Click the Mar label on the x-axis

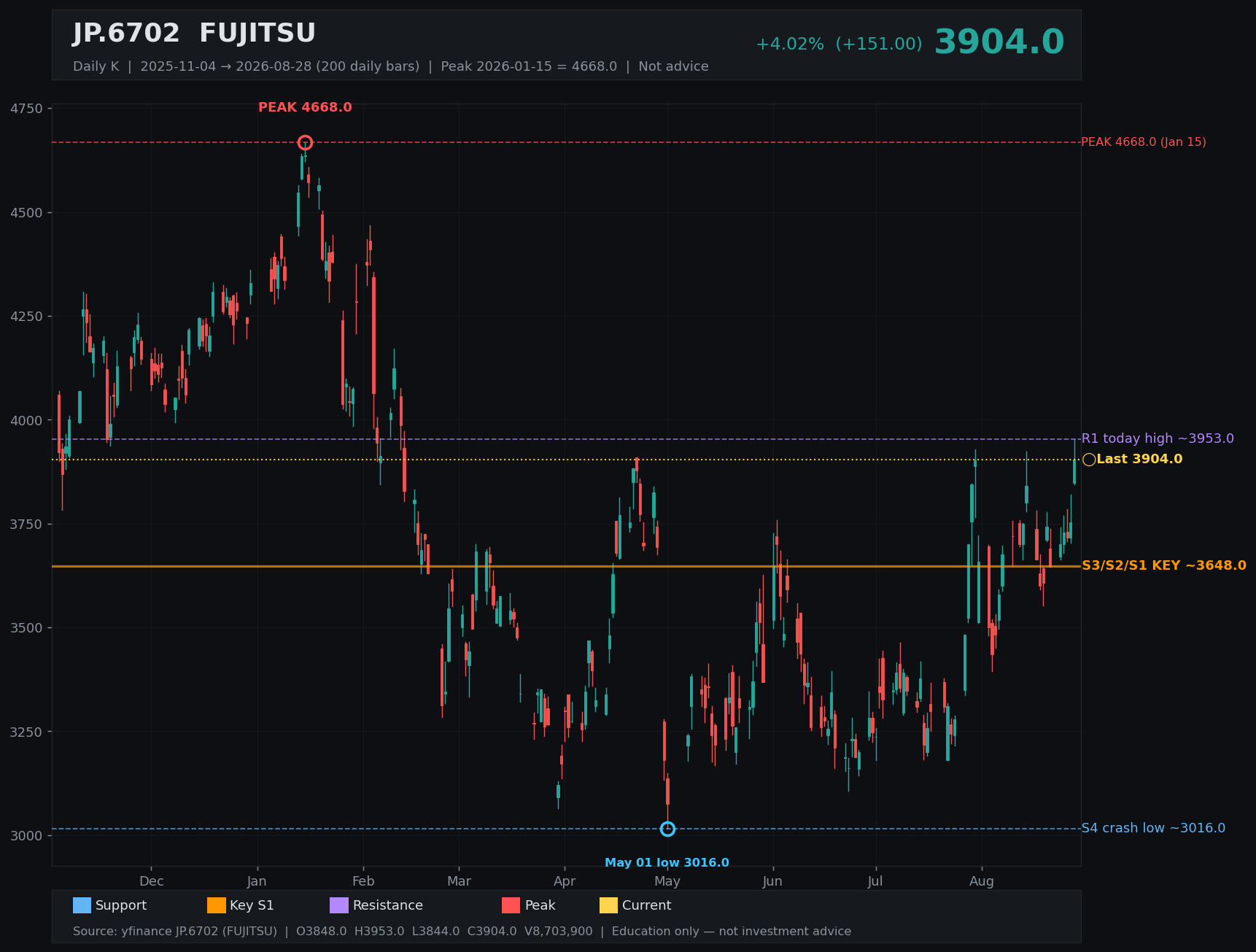click(x=459, y=881)
